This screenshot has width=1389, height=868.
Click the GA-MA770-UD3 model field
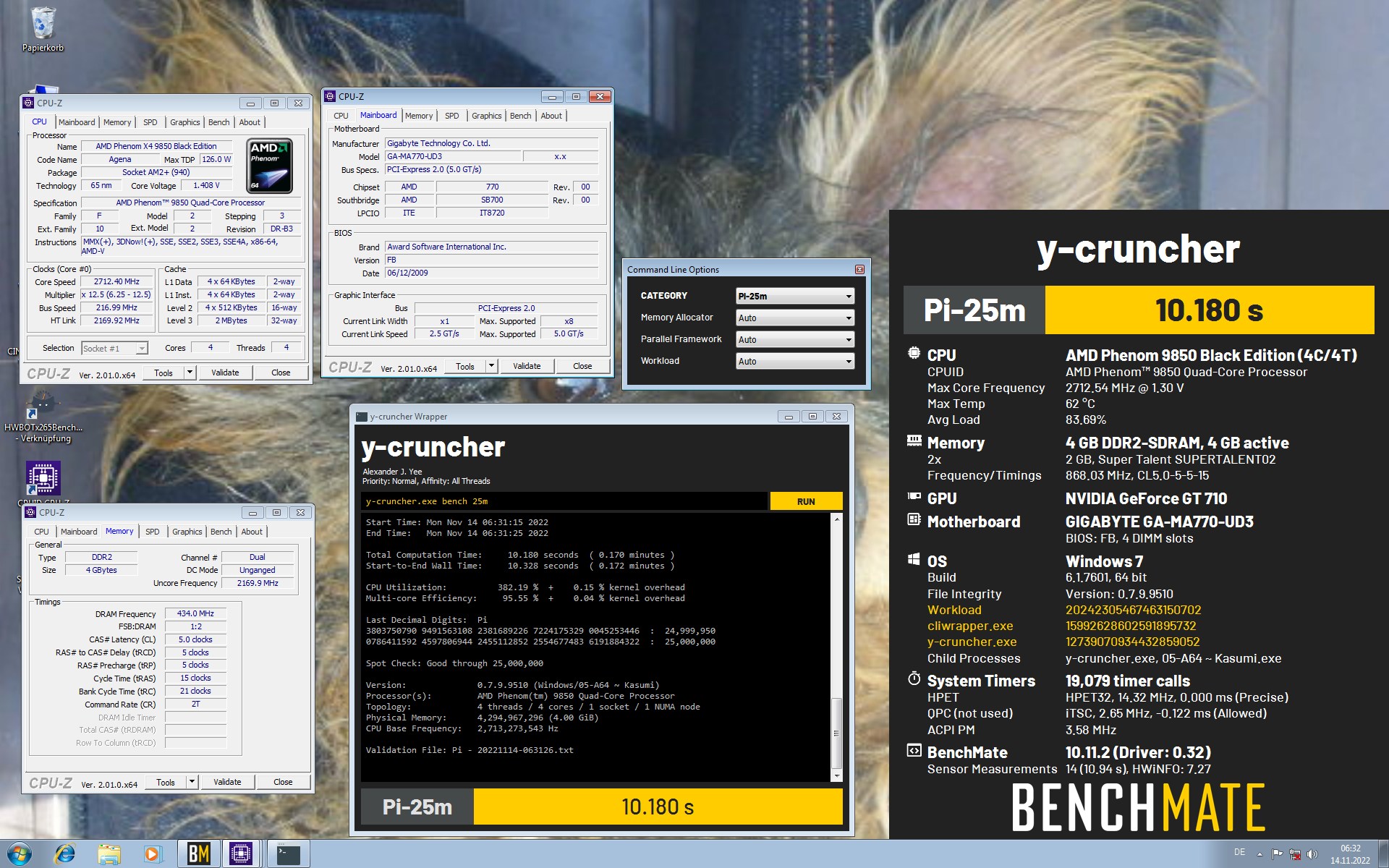pos(452,156)
